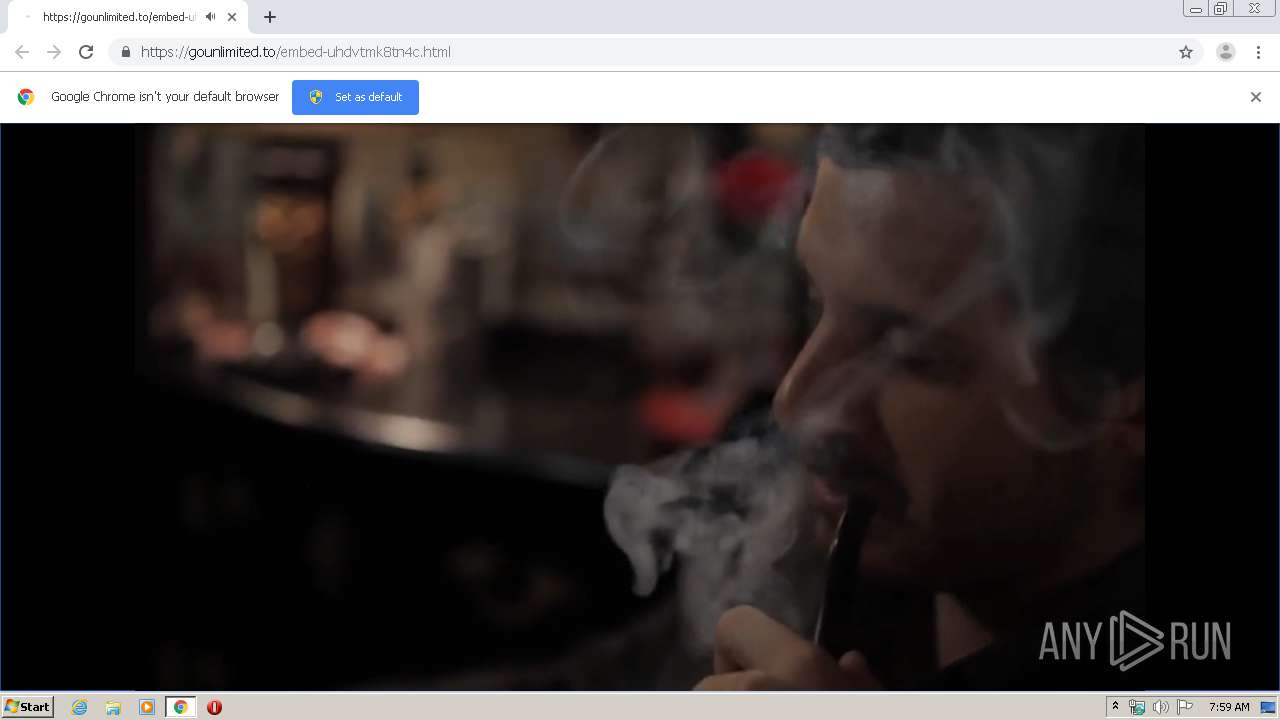Open the Windows Start menu
The width and height of the screenshot is (1280, 720).
click(28, 707)
